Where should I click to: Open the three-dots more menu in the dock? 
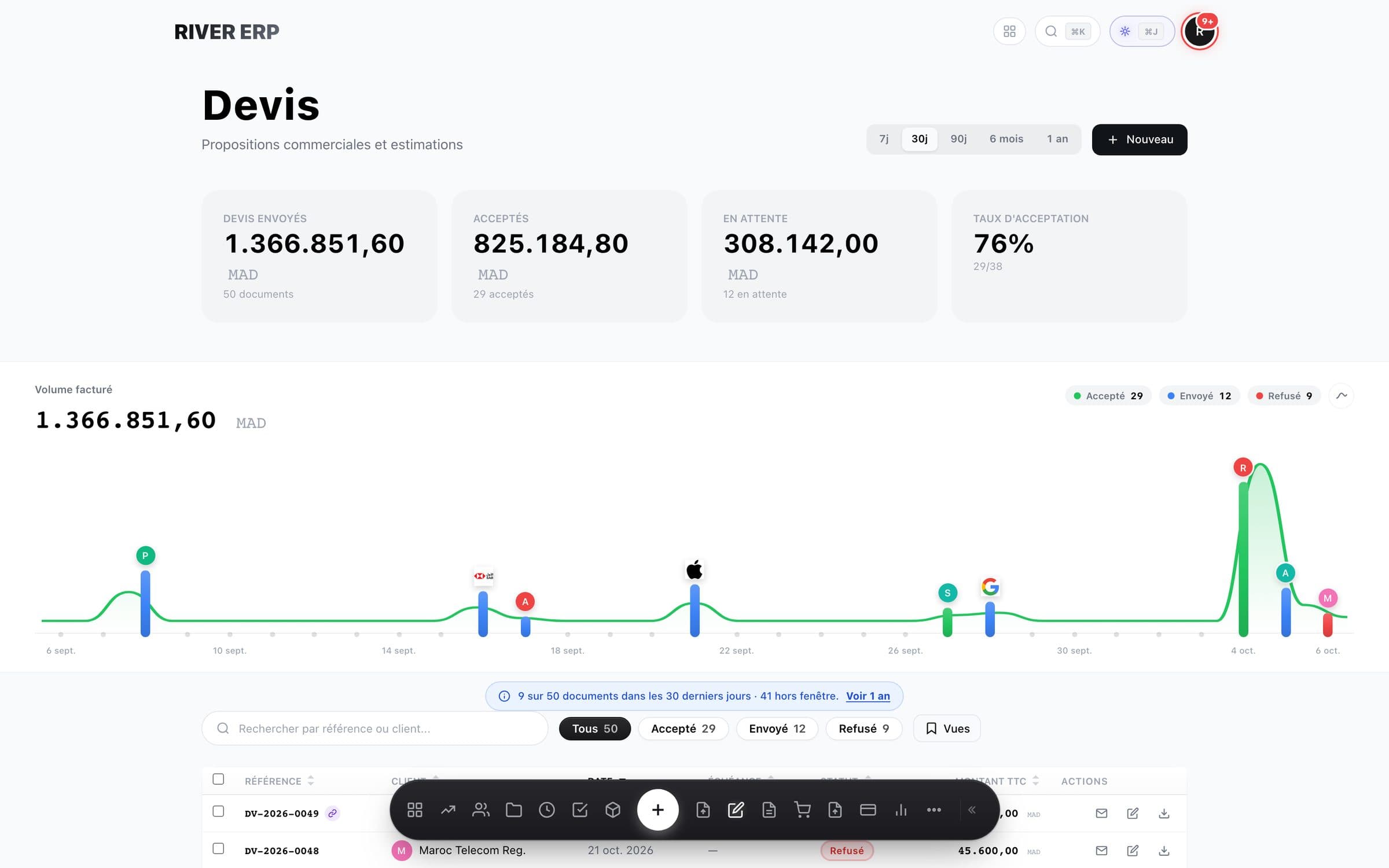coord(934,810)
